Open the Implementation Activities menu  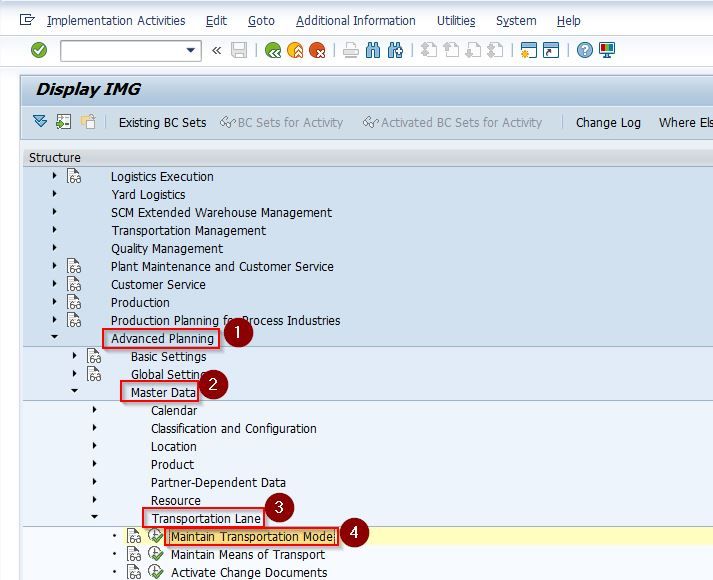[116, 21]
